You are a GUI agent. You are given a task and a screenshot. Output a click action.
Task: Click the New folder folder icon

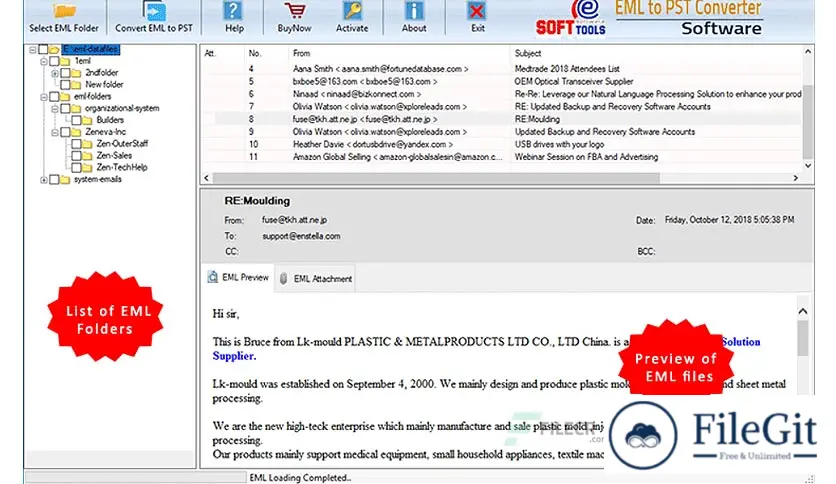[76, 84]
